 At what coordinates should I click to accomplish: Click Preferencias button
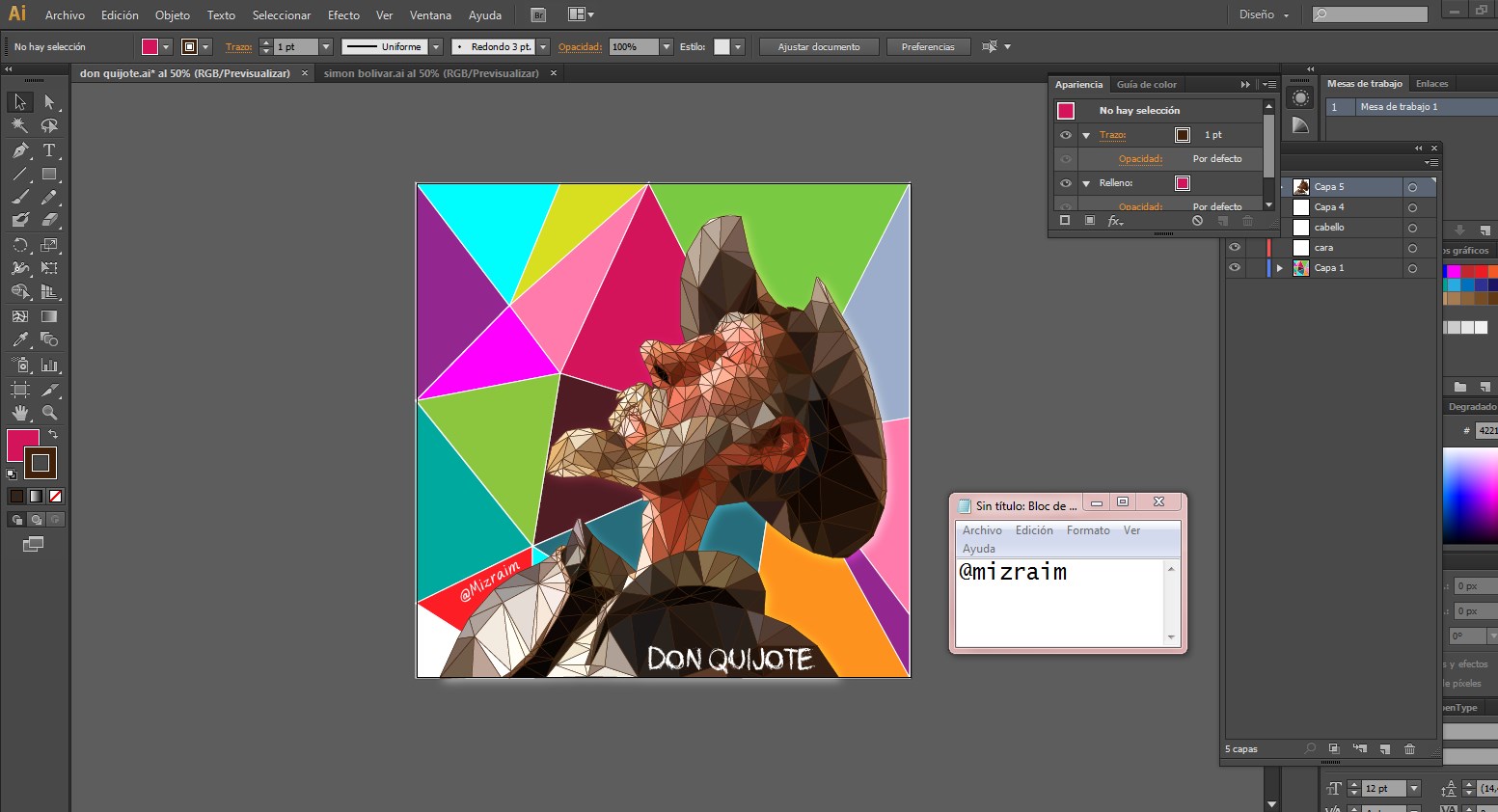point(928,46)
